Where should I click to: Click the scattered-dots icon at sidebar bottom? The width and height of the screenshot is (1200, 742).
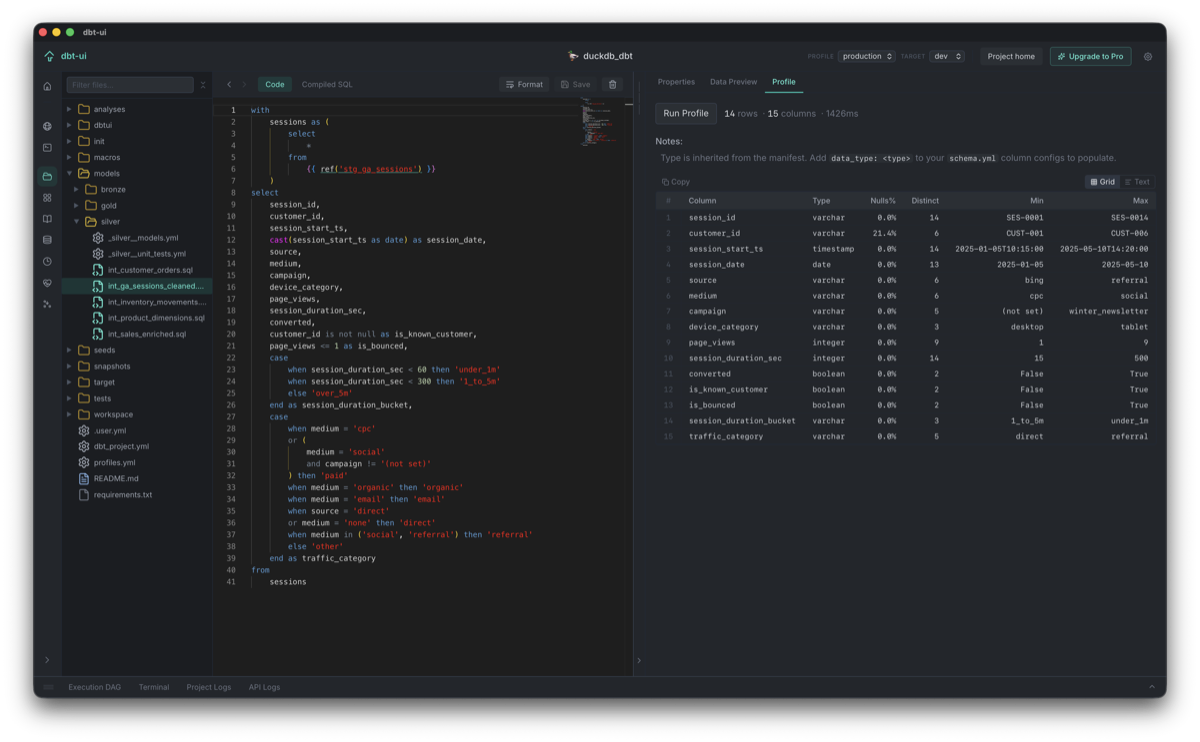47,304
